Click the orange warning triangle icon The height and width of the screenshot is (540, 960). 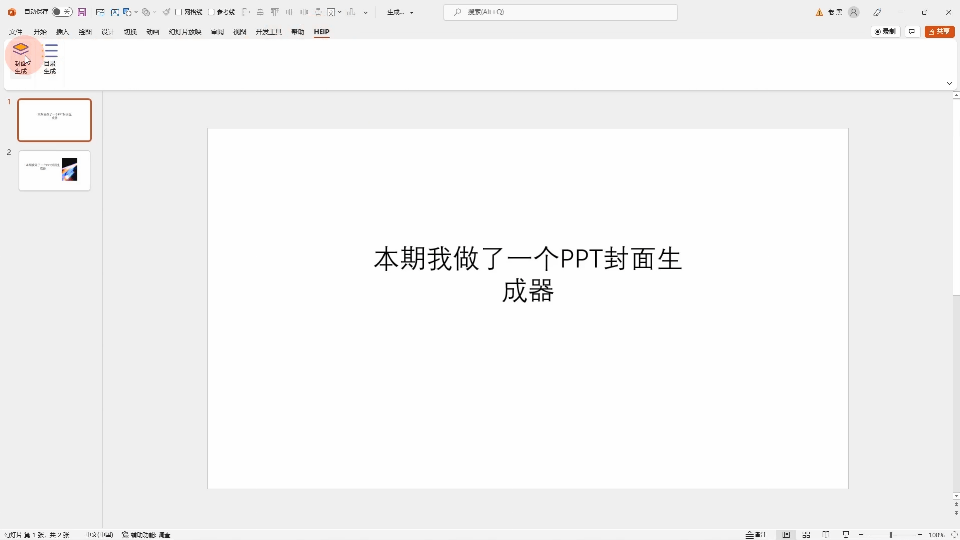(x=819, y=12)
